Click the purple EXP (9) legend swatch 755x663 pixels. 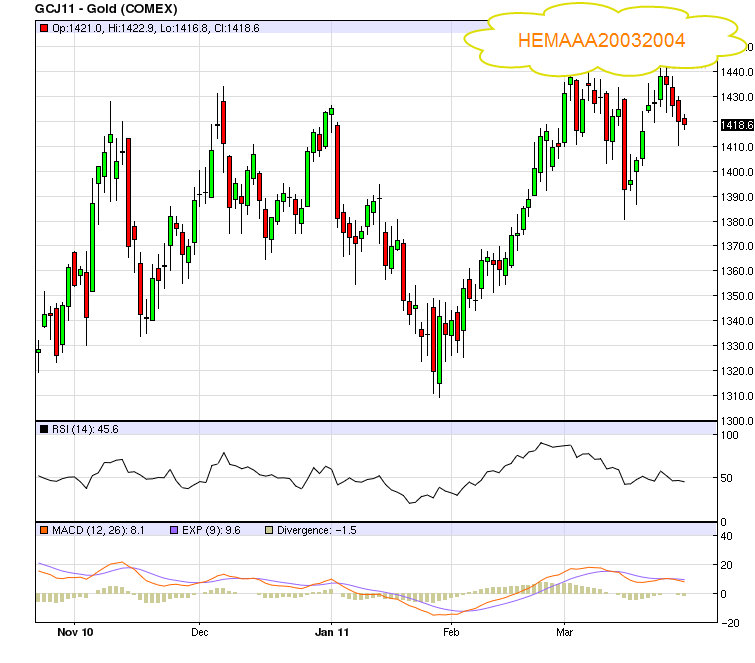(174, 530)
